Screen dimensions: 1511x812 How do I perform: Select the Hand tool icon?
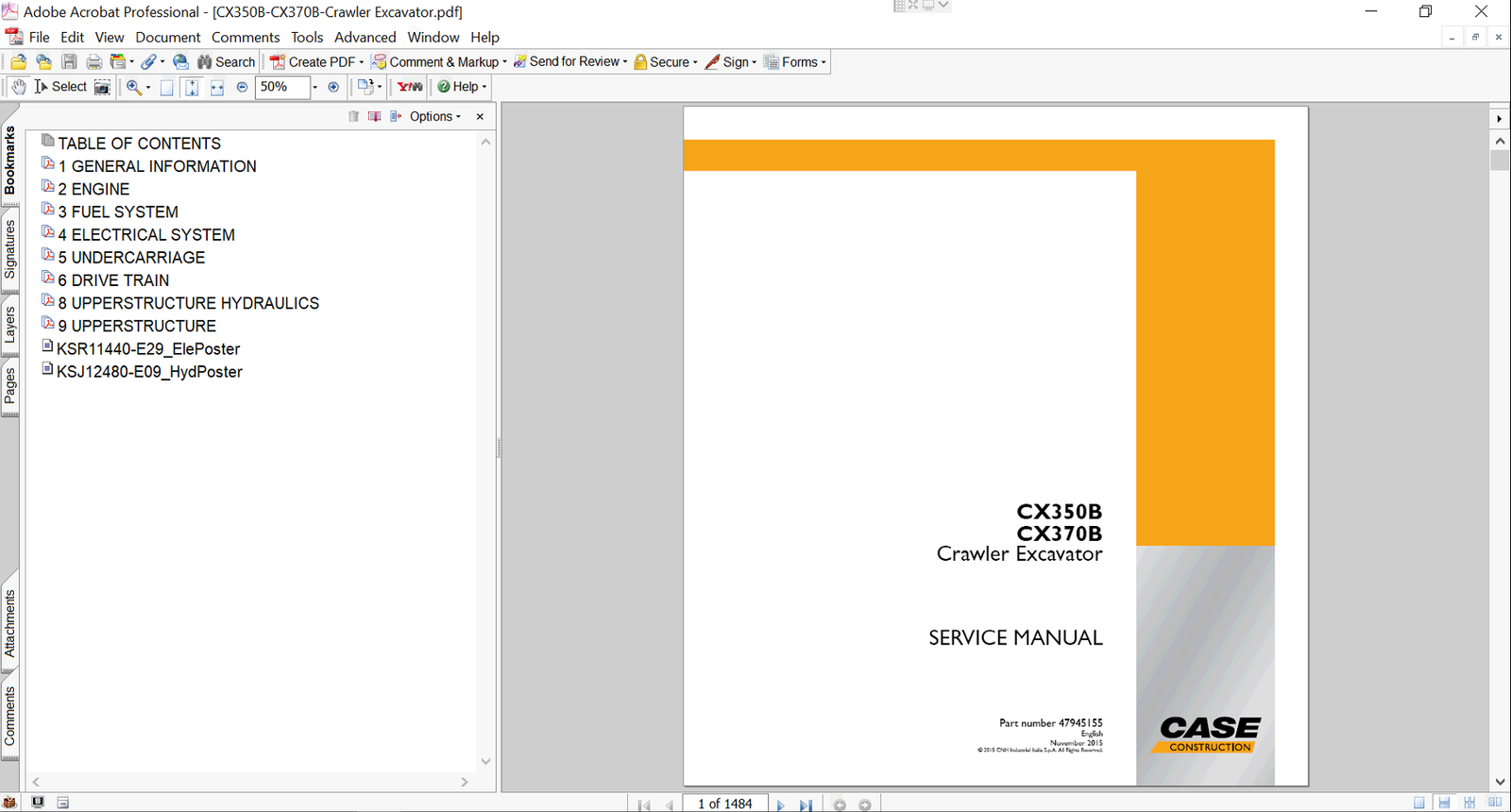(x=19, y=87)
